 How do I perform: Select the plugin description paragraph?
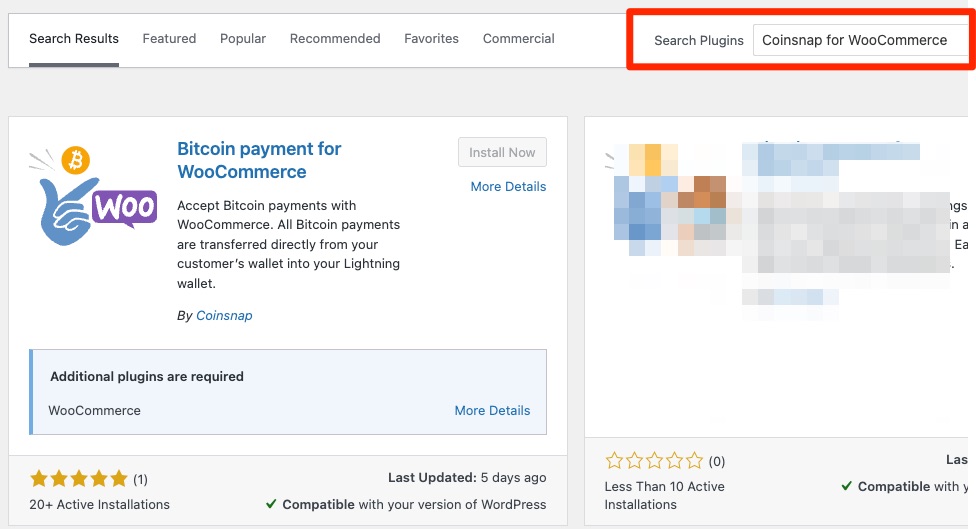(x=289, y=245)
